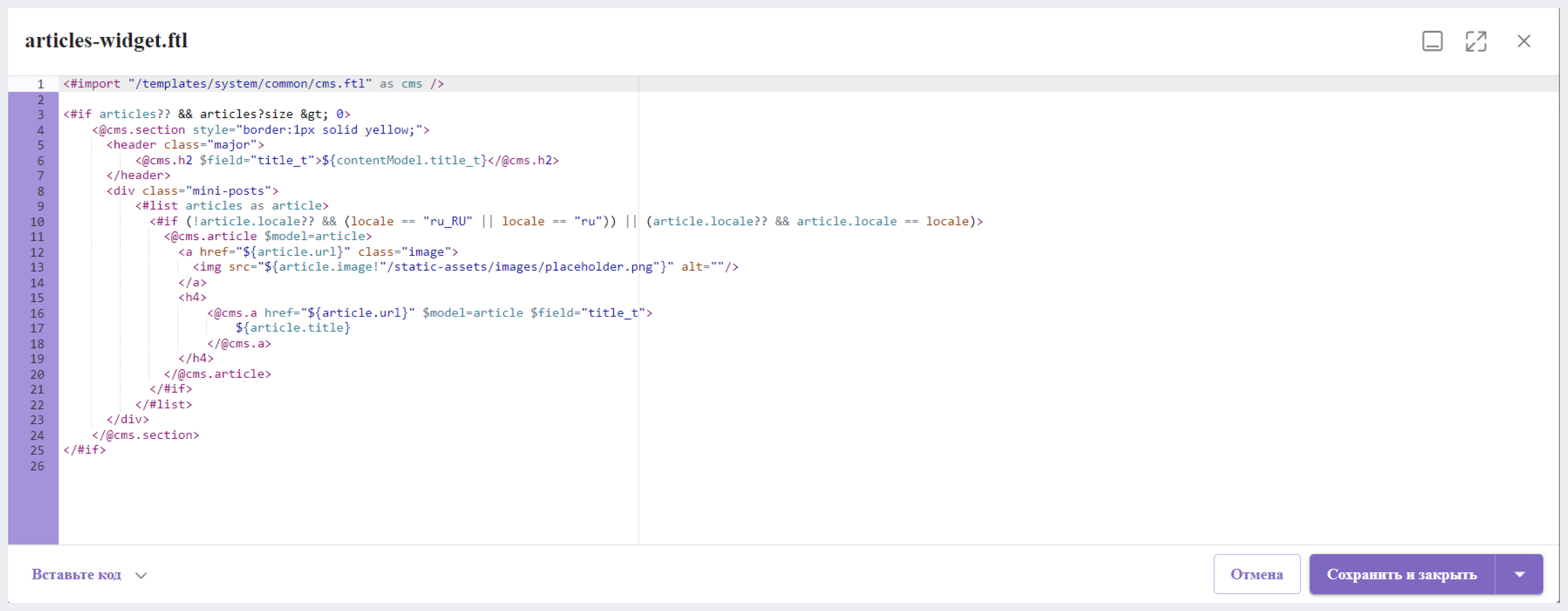Click line number 1 in gutter

(x=40, y=84)
